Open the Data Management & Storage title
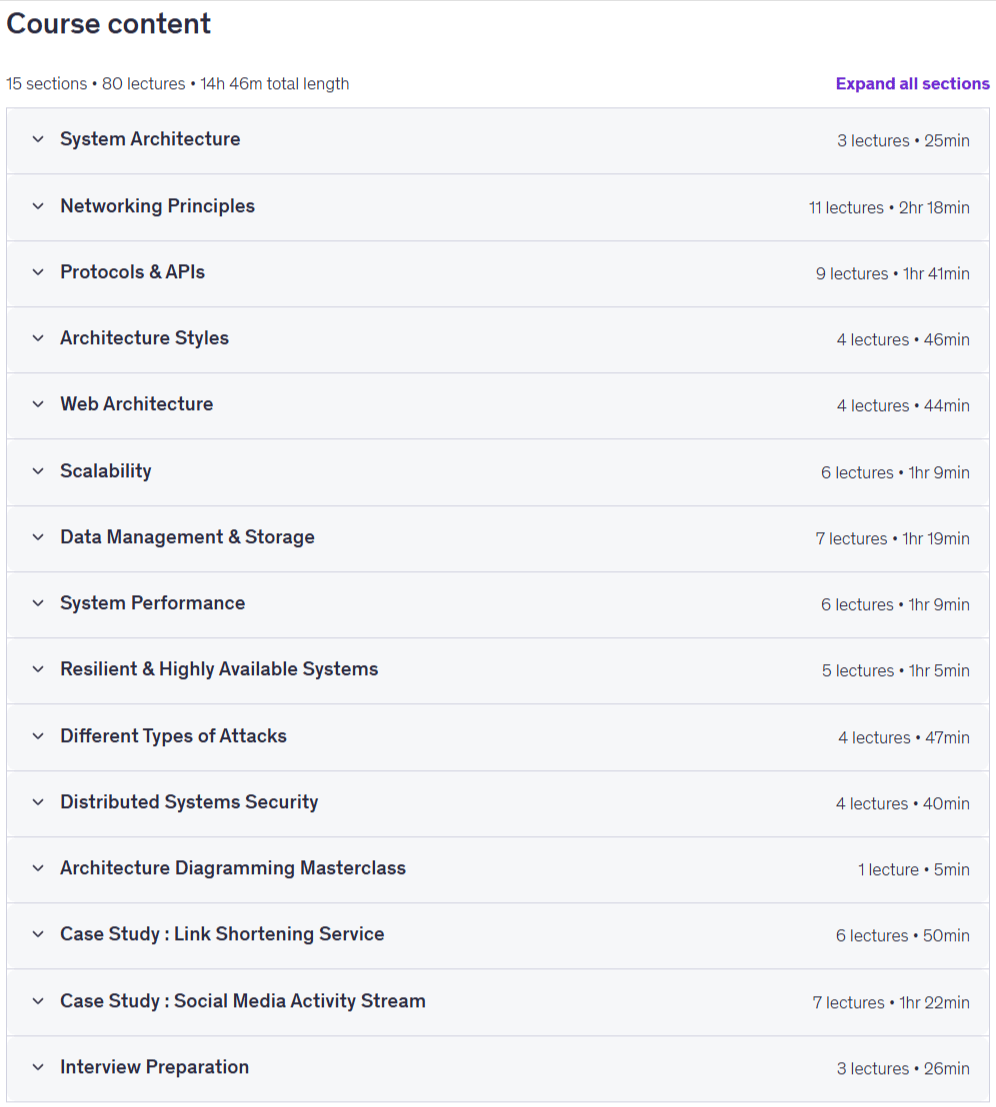This screenshot has width=996, height=1107. click(x=188, y=537)
